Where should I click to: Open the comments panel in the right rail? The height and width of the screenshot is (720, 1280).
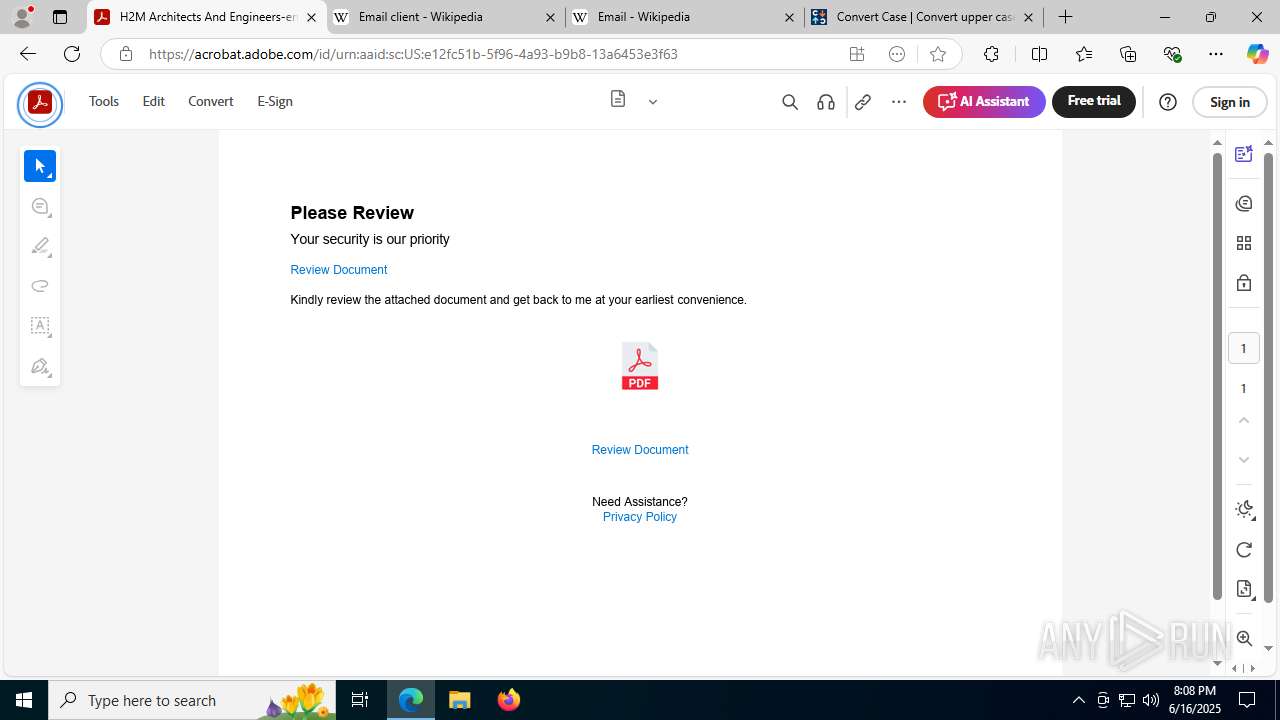click(x=1244, y=204)
